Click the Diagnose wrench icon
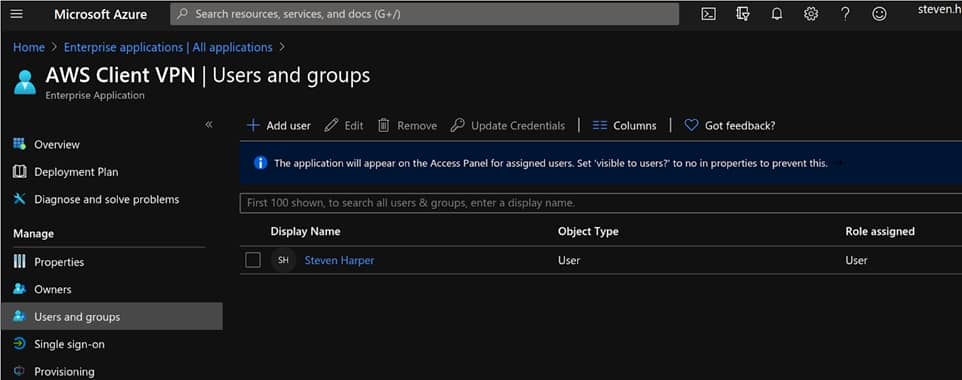962x380 pixels. point(20,200)
